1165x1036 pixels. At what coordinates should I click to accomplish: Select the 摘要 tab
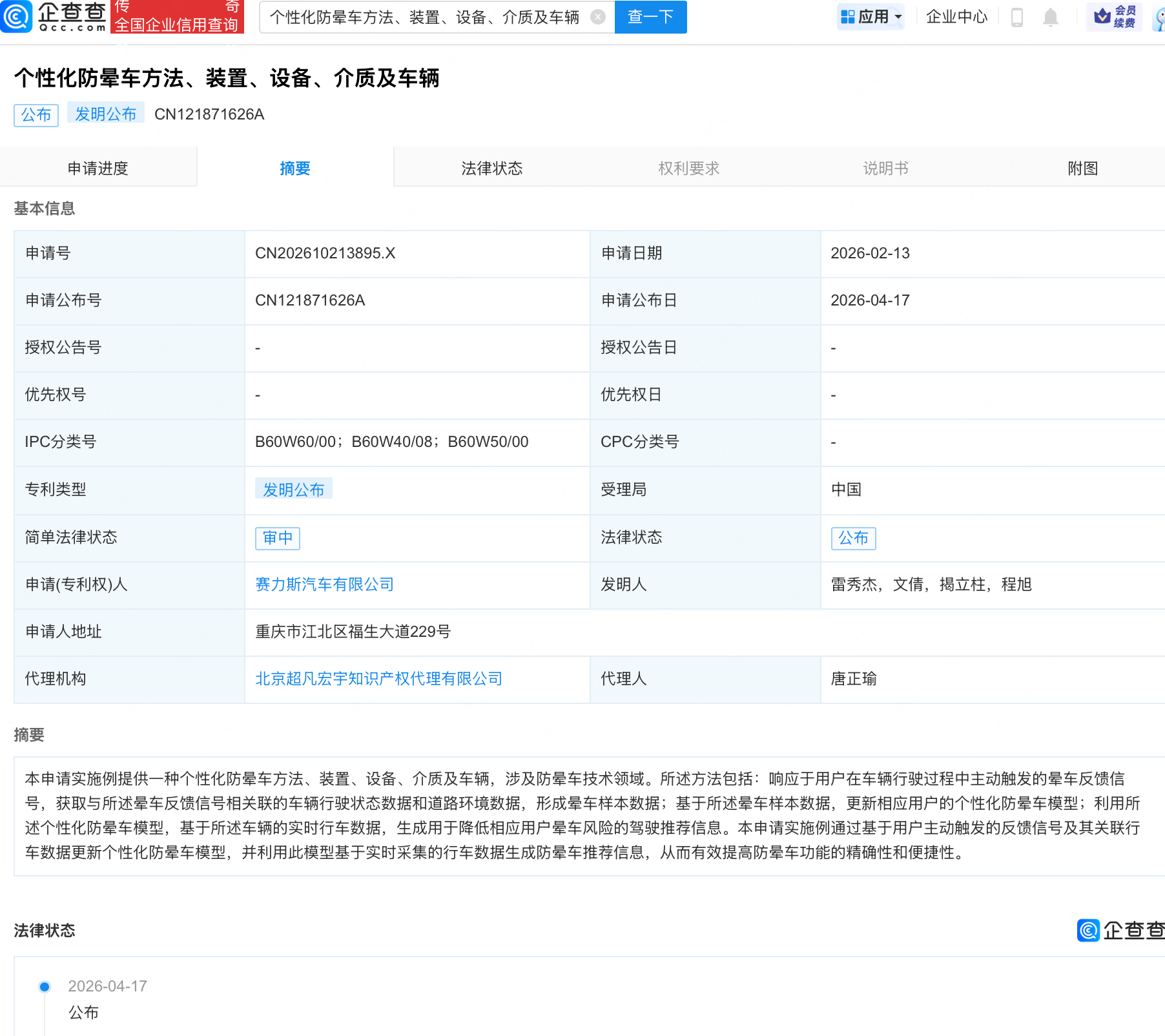coord(295,168)
